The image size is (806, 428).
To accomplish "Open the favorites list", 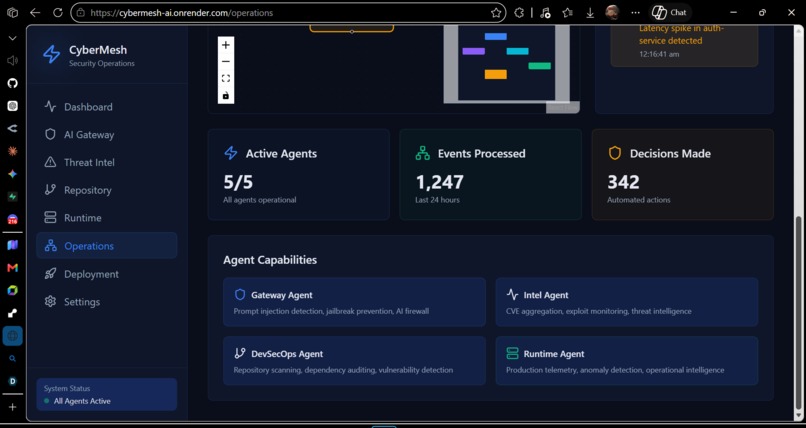I will coord(567,13).
